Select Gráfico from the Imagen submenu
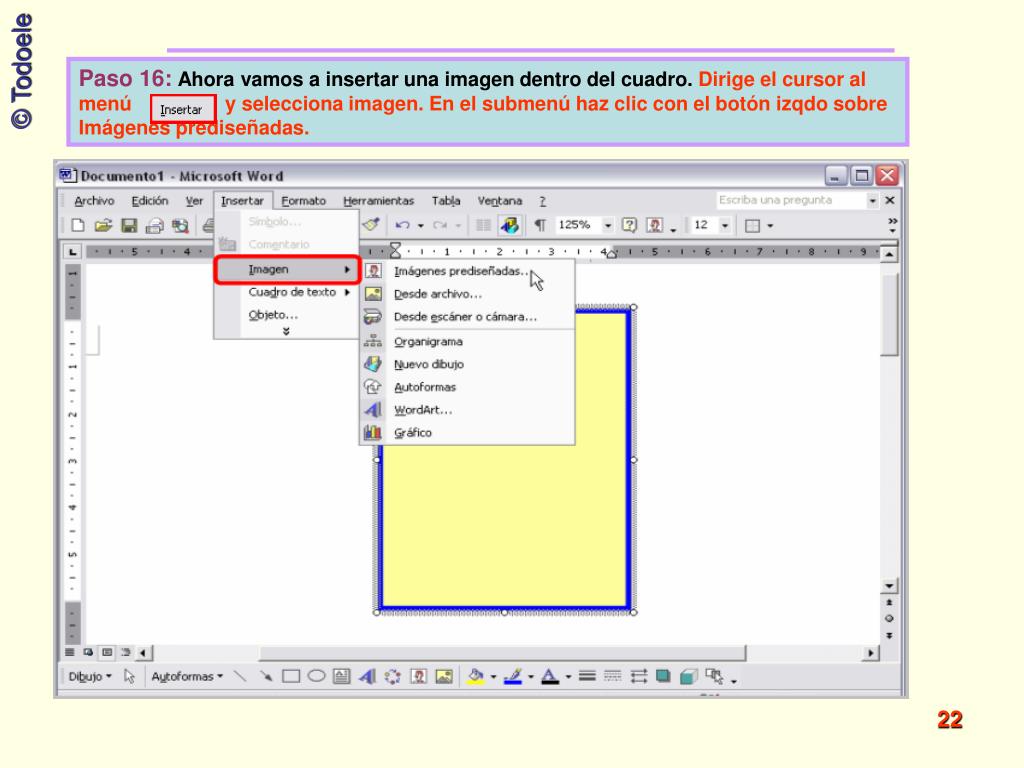 click(x=467, y=432)
